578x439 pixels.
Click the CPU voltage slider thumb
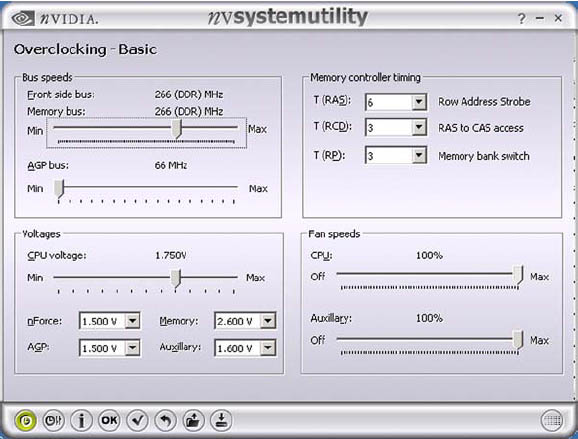click(176, 278)
